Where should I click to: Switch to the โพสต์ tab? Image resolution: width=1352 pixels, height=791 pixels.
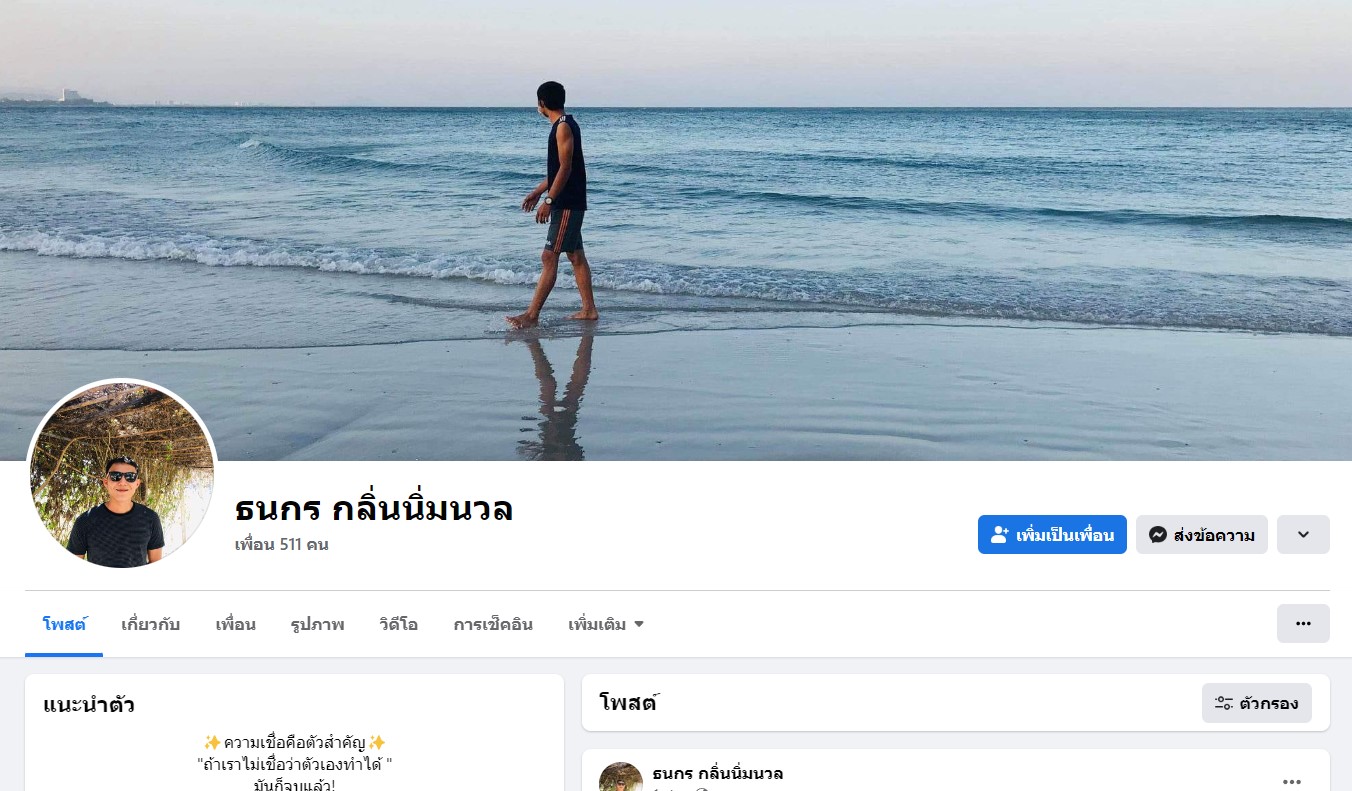tap(64, 624)
